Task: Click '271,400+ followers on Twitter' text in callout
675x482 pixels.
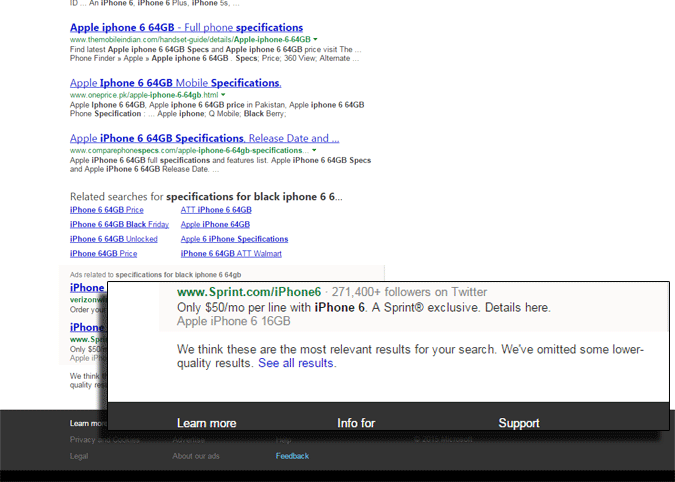Action: [409, 292]
